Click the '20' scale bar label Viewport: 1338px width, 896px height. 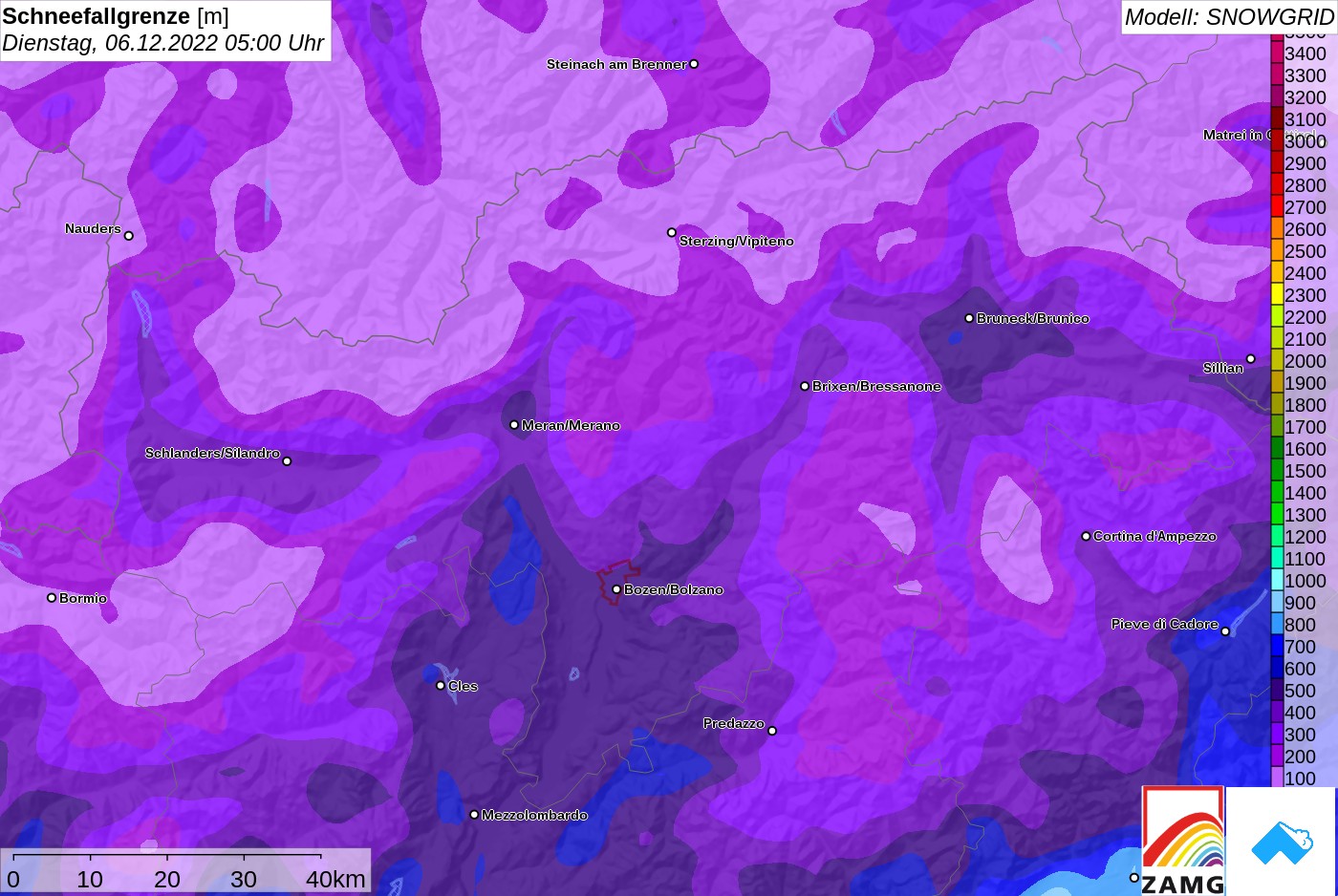point(167,879)
